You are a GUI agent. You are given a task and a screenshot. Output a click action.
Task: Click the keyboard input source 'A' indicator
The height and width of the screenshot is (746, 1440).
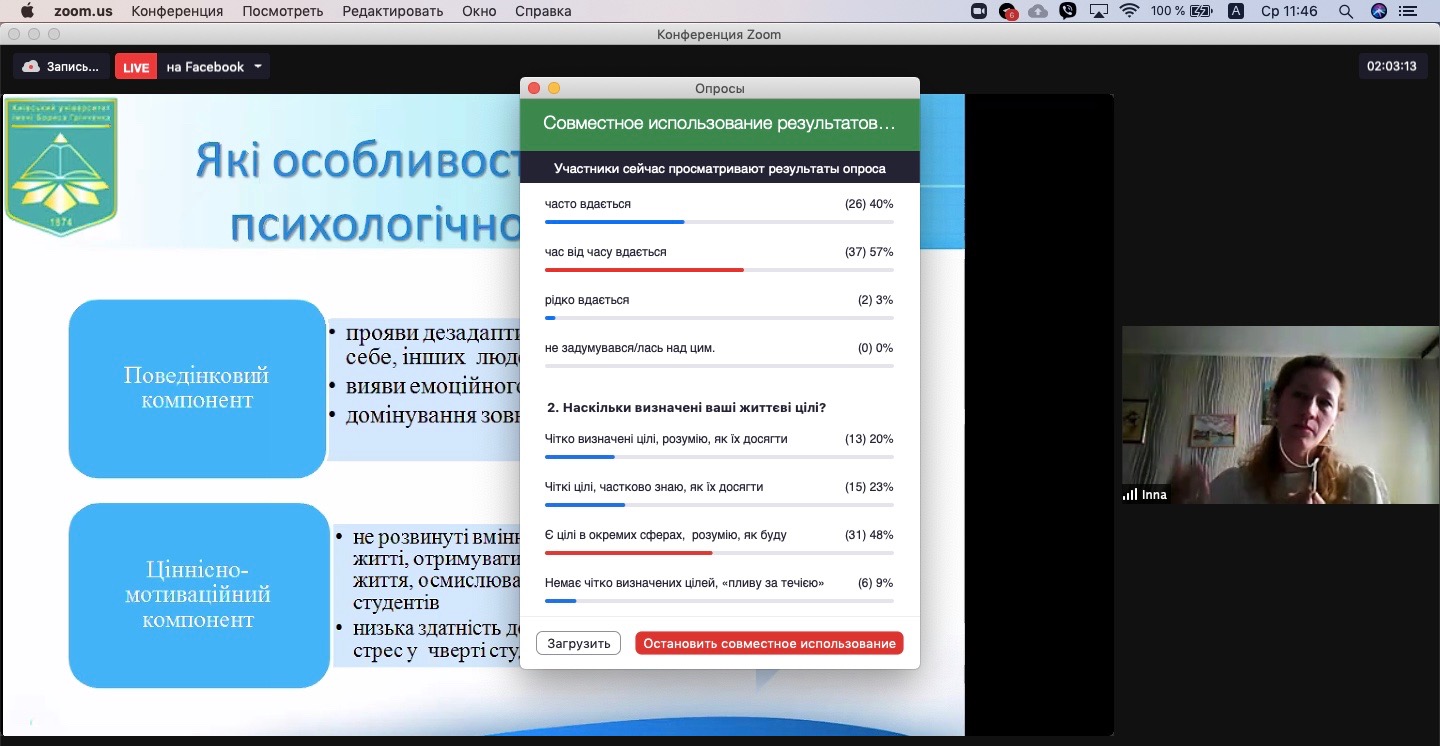(1236, 11)
